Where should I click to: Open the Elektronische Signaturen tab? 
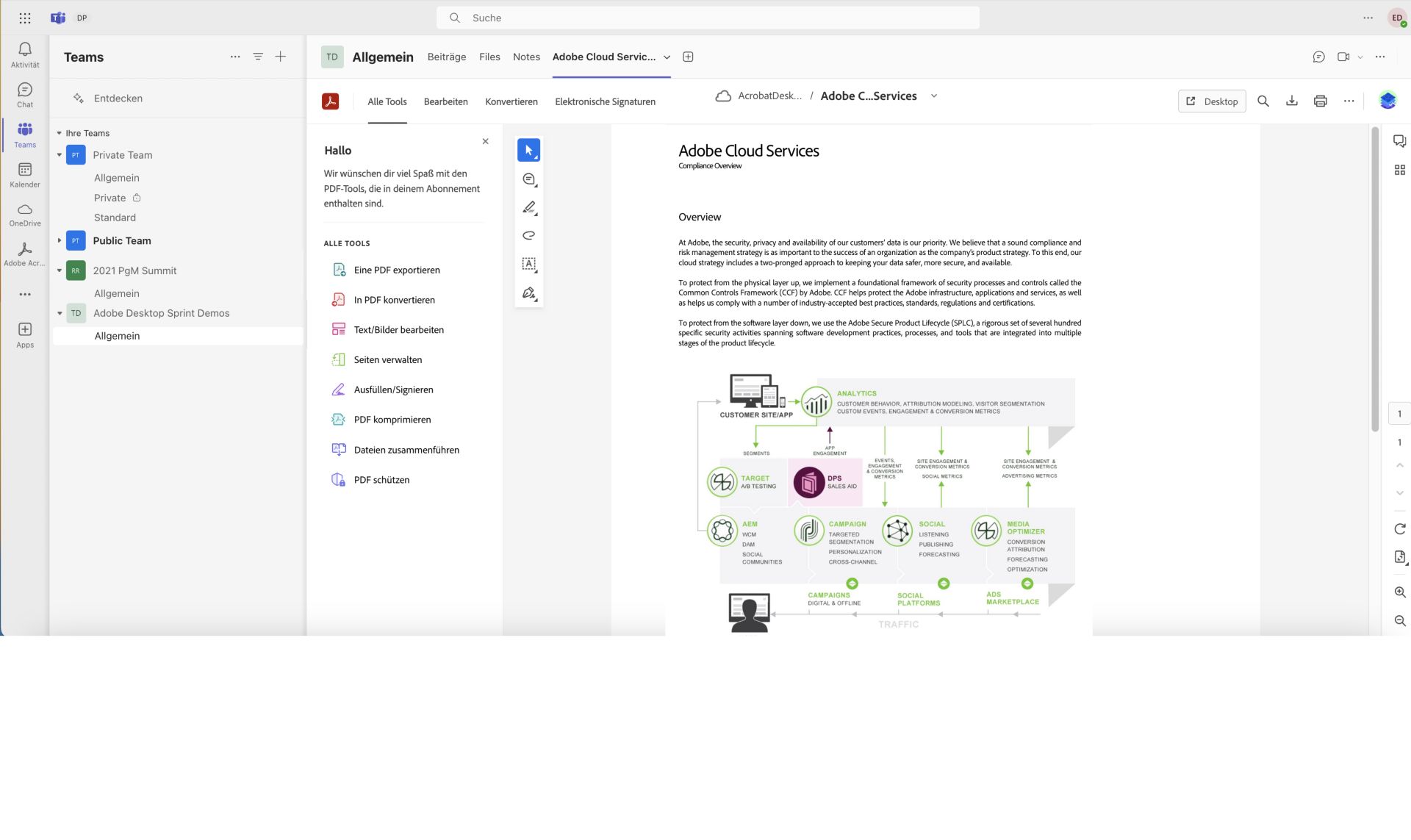(x=605, y=101)
